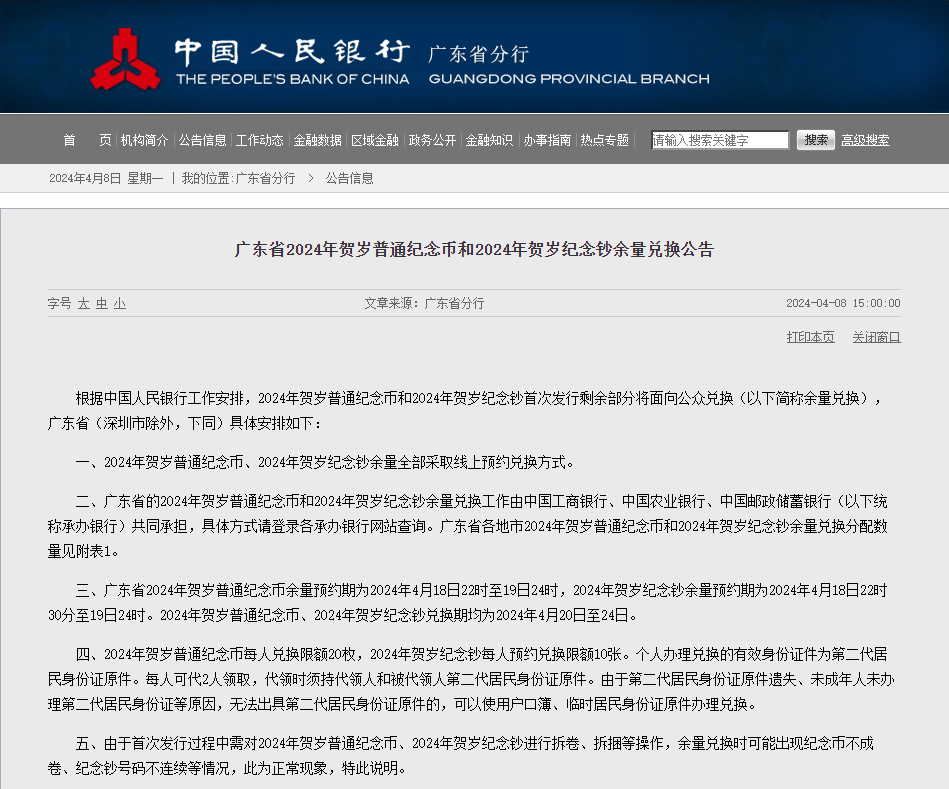949x789 pixels.
Task: Focus the search keyword input field
Action: 720,140
